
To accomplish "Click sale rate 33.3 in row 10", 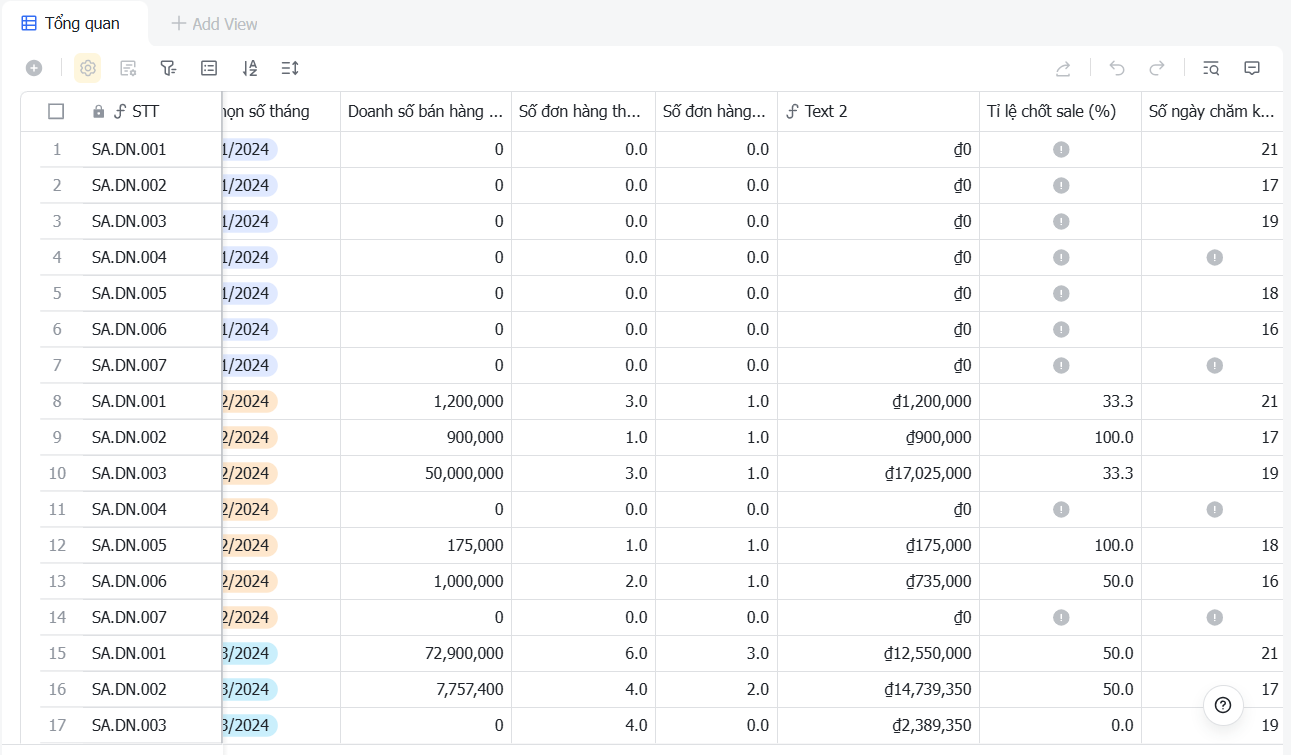I will [x=1118, y=473].
